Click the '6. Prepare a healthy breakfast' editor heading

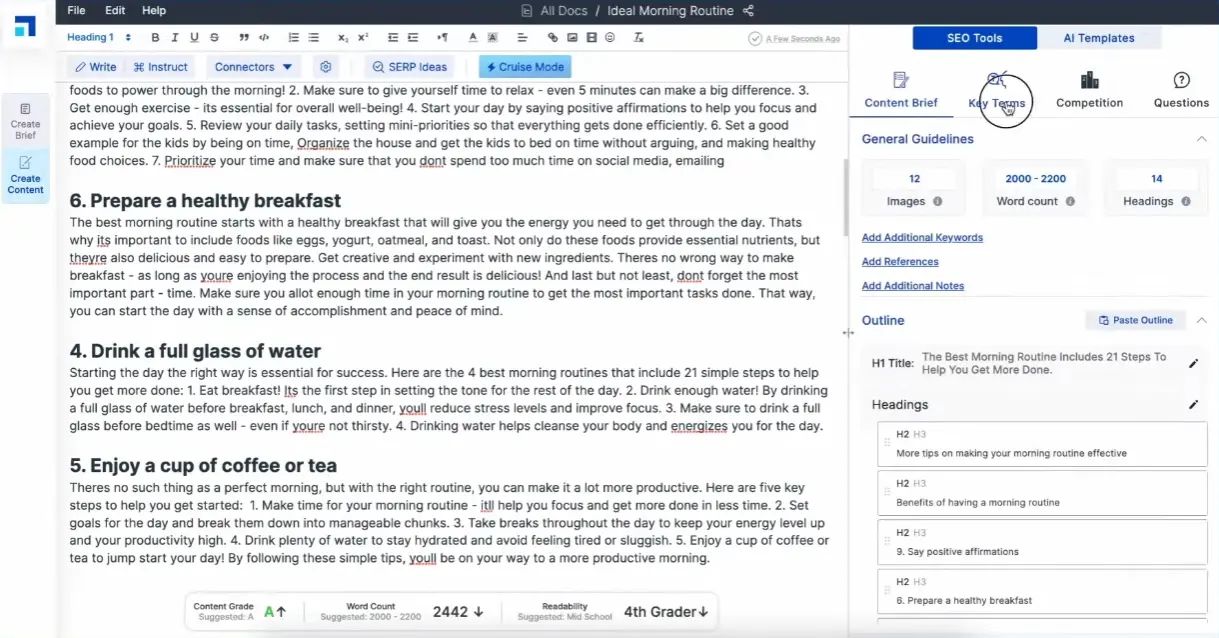point(205,201)
